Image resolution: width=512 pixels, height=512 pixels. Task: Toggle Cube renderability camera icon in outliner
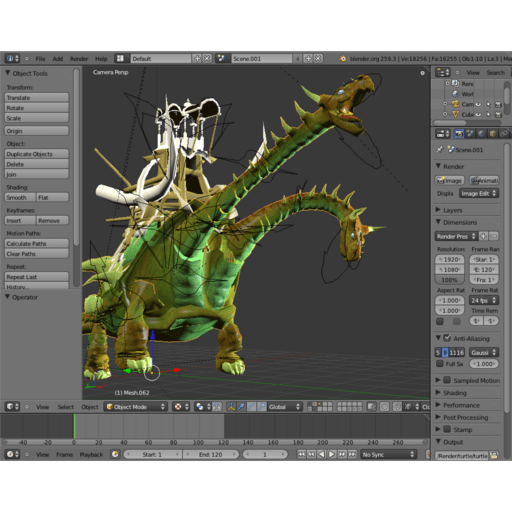[x=499, y=114]
